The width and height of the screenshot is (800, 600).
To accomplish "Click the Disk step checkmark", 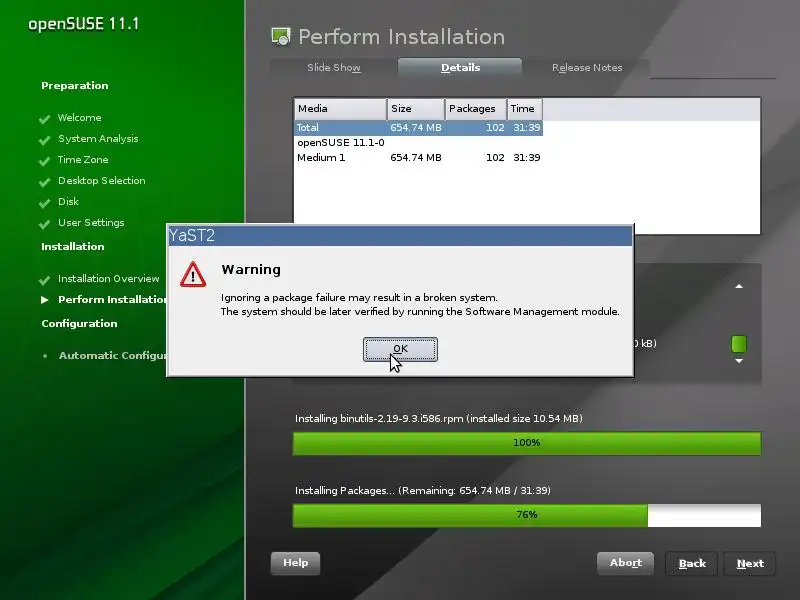I will [44, 203].
